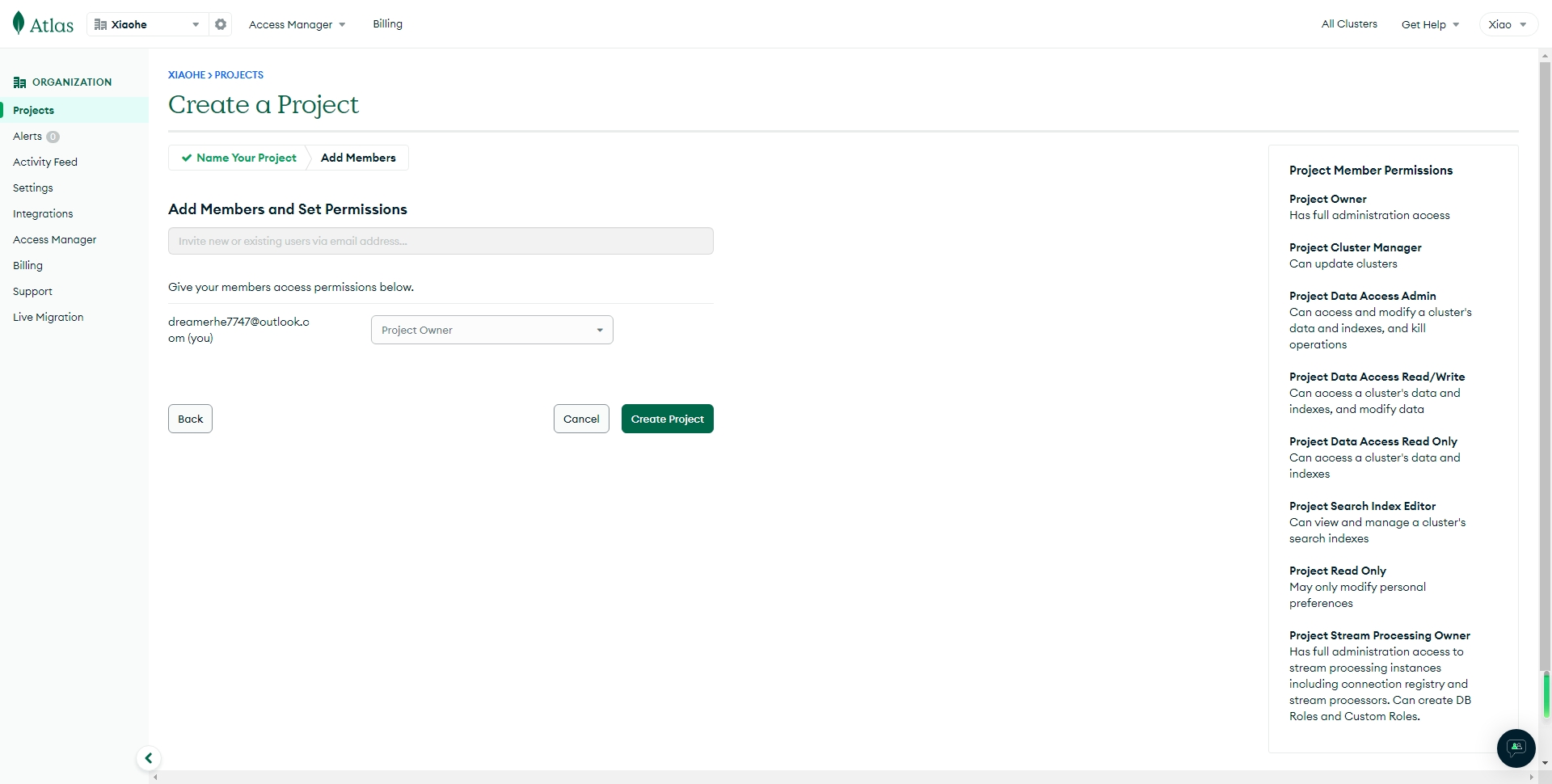Open the Xiaohe organization selector dropdown

pos(147,24)
